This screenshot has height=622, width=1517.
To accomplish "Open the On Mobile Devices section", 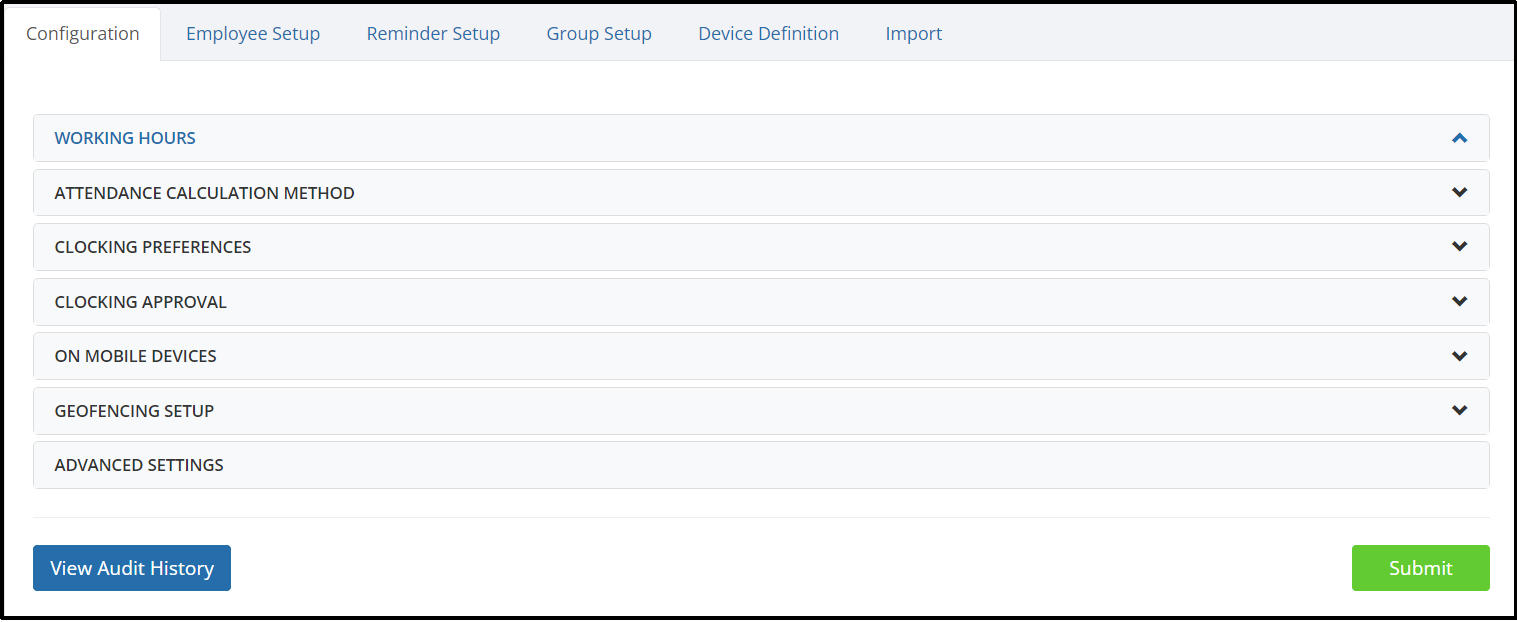I will (135, 356).
